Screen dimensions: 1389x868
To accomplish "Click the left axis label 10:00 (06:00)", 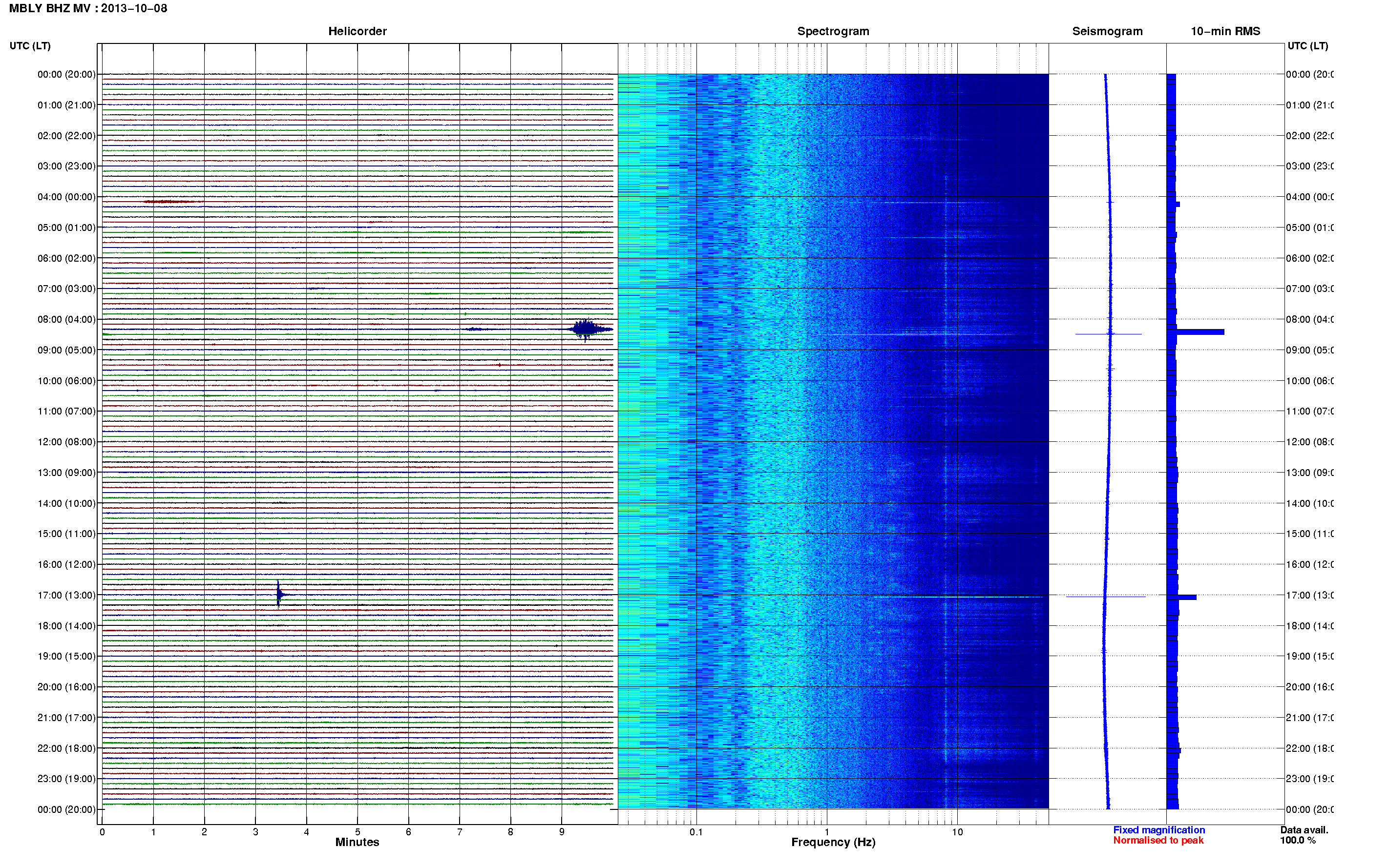I will click(66, 381).
